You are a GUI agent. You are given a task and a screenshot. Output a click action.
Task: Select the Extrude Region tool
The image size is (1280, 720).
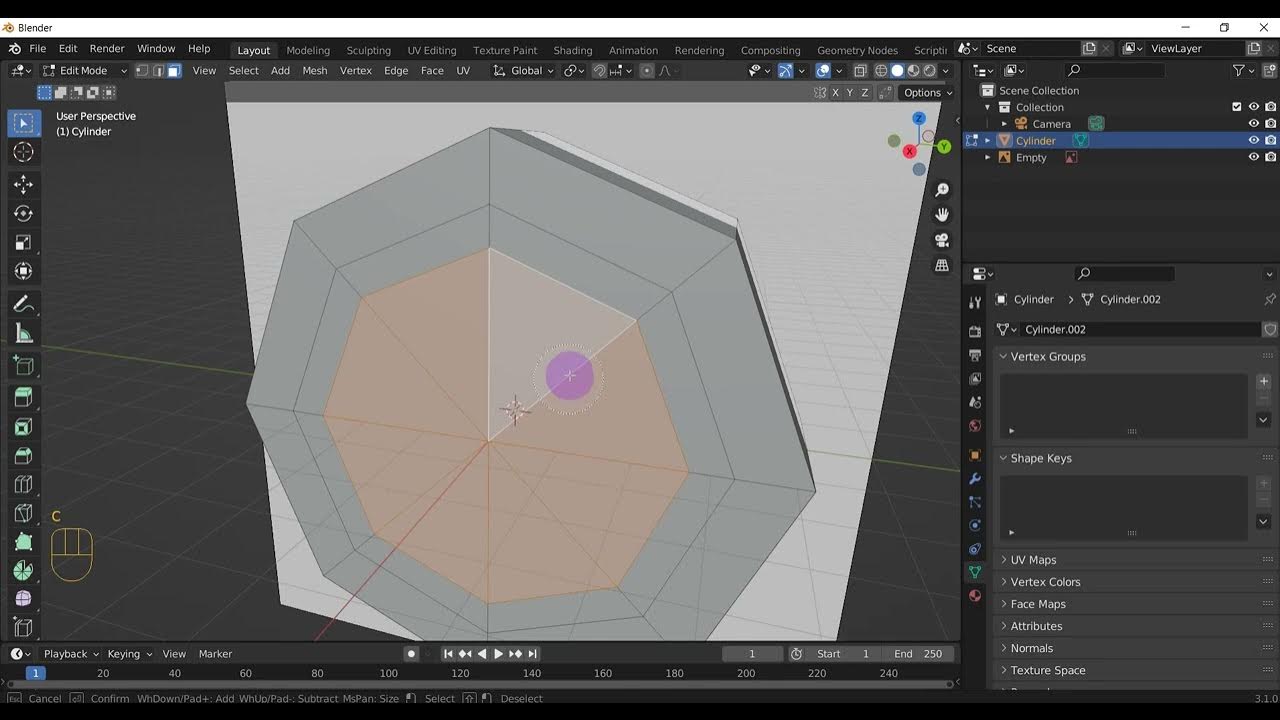tap(23, 398)
